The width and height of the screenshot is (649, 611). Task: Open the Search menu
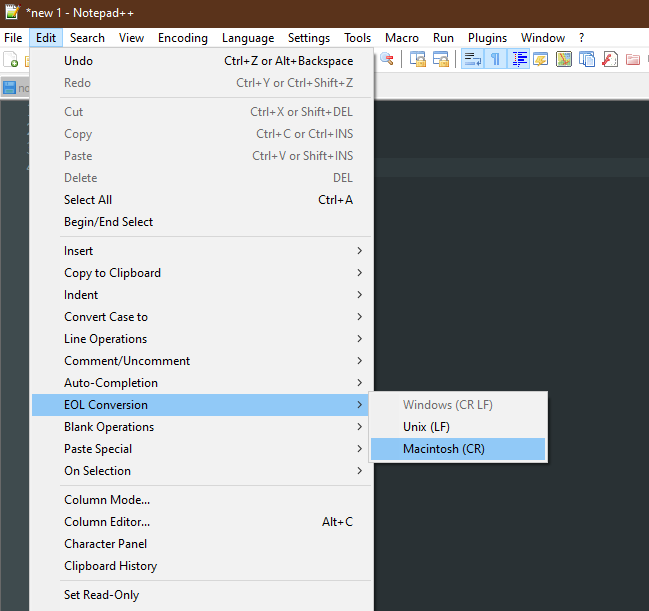click(87, 38)
